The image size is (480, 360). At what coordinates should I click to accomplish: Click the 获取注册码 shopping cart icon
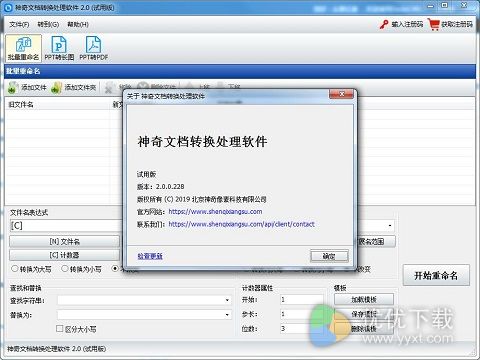coord(434,24)
